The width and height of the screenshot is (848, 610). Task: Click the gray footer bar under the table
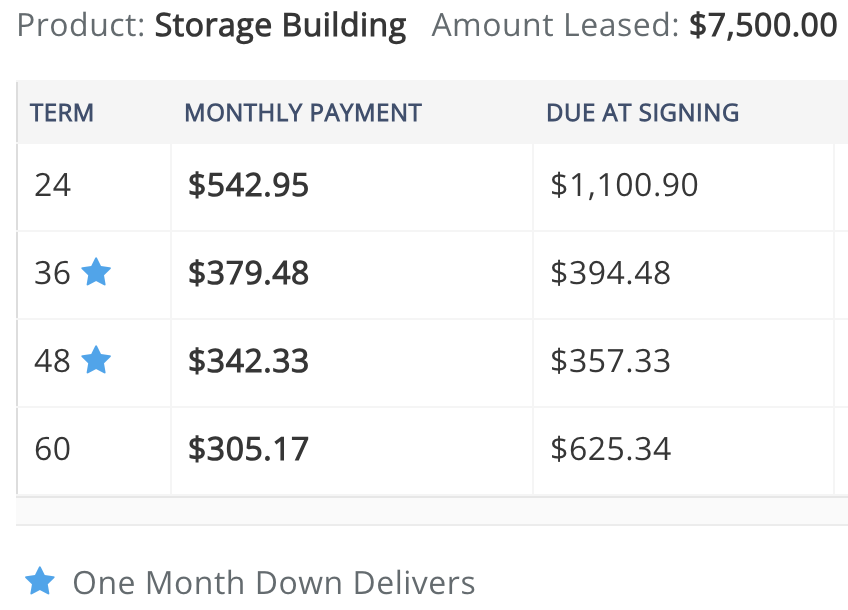(432, 511)
